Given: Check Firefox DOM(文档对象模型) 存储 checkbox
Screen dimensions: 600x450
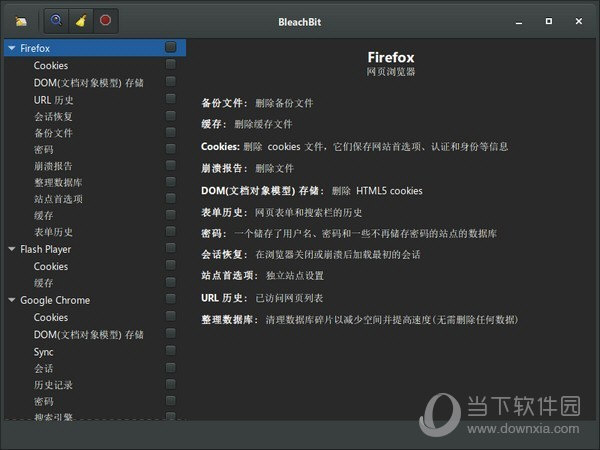Looking at the screenshot, I should point(171,81).
